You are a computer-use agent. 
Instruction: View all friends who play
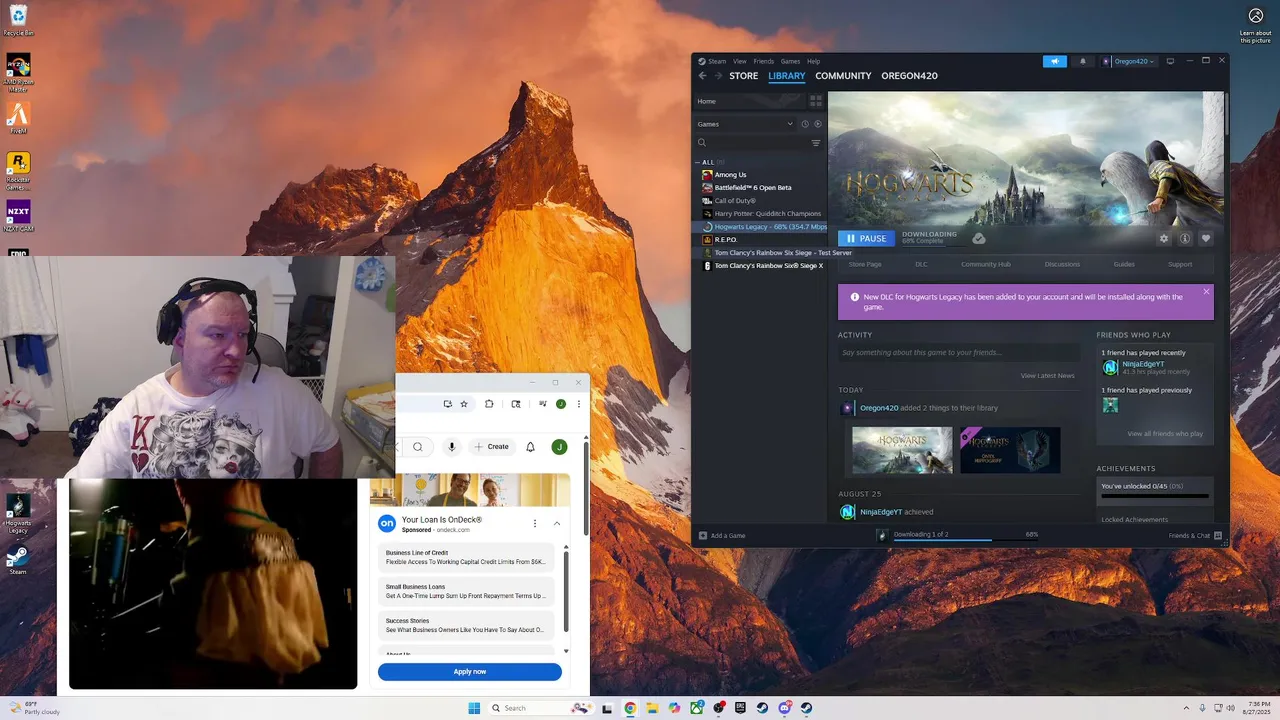1165,434
